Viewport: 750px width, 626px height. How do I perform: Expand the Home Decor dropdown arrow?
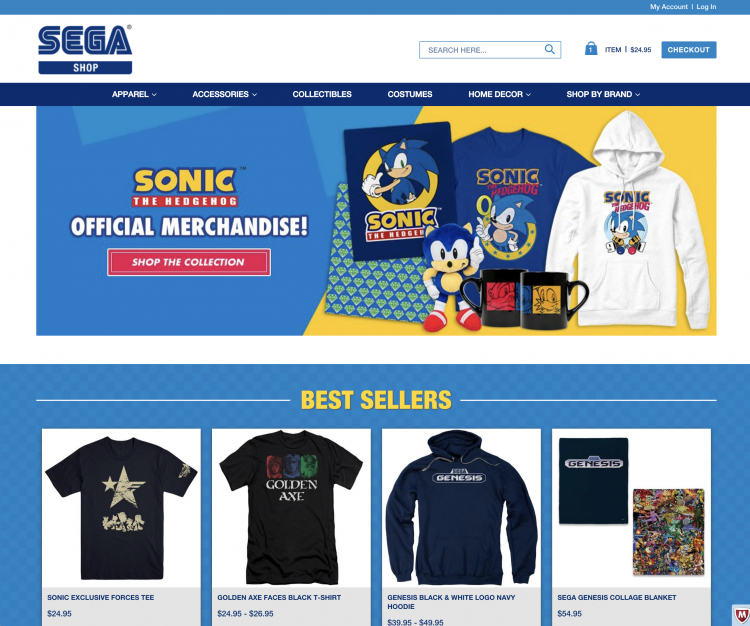(529, 95)
